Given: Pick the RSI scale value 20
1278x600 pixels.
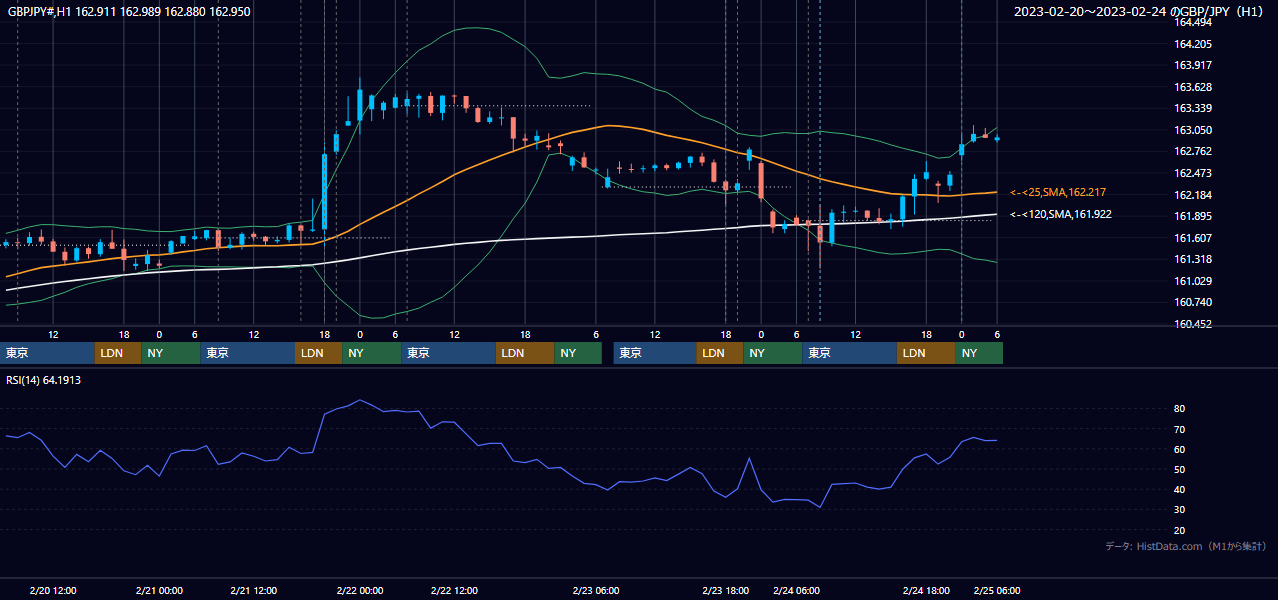Looking at the screenshot, I should (x=1180, y=530).
